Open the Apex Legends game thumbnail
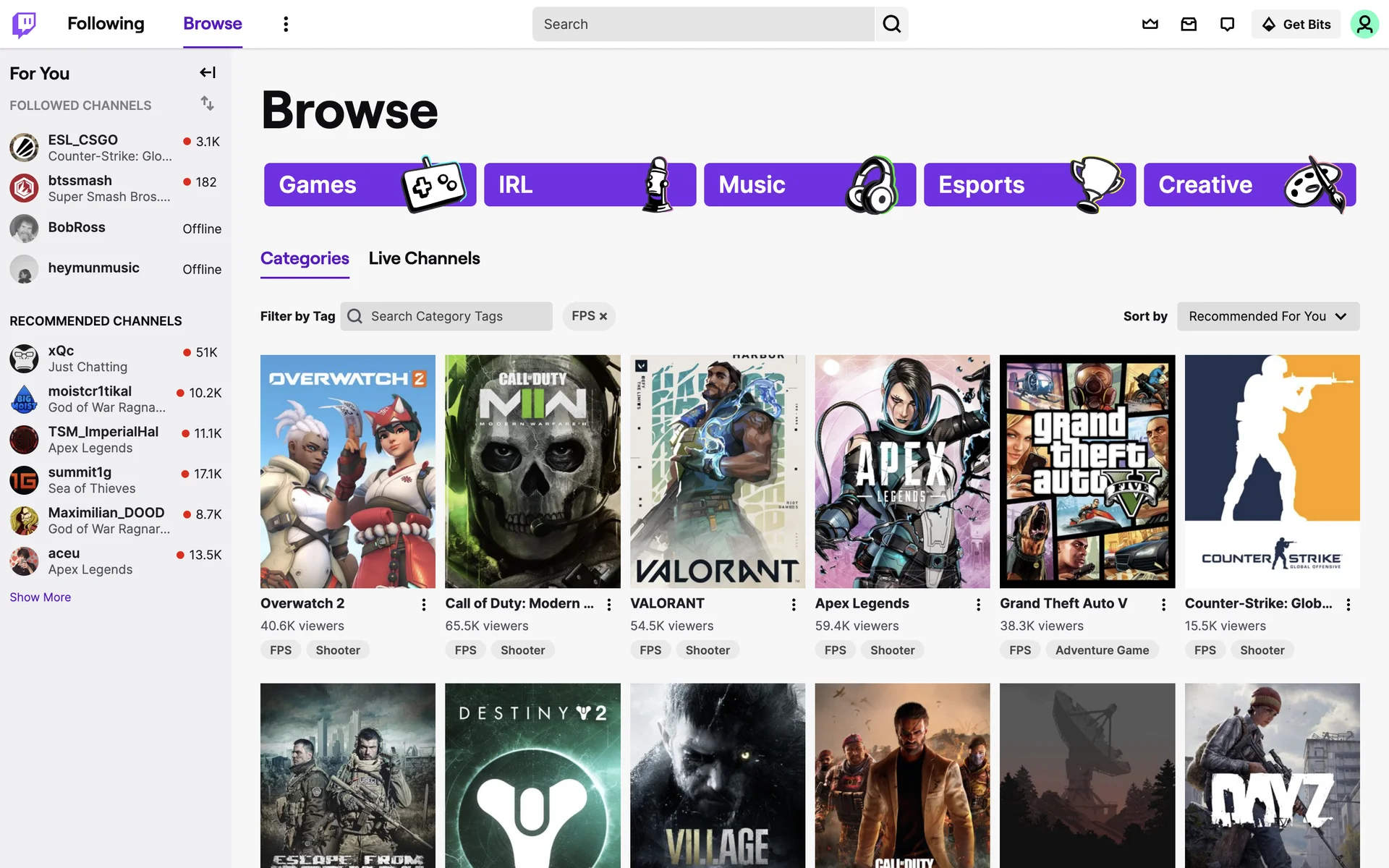The width and height of the screenshot is (1389, 868). [x=902, y=471]
